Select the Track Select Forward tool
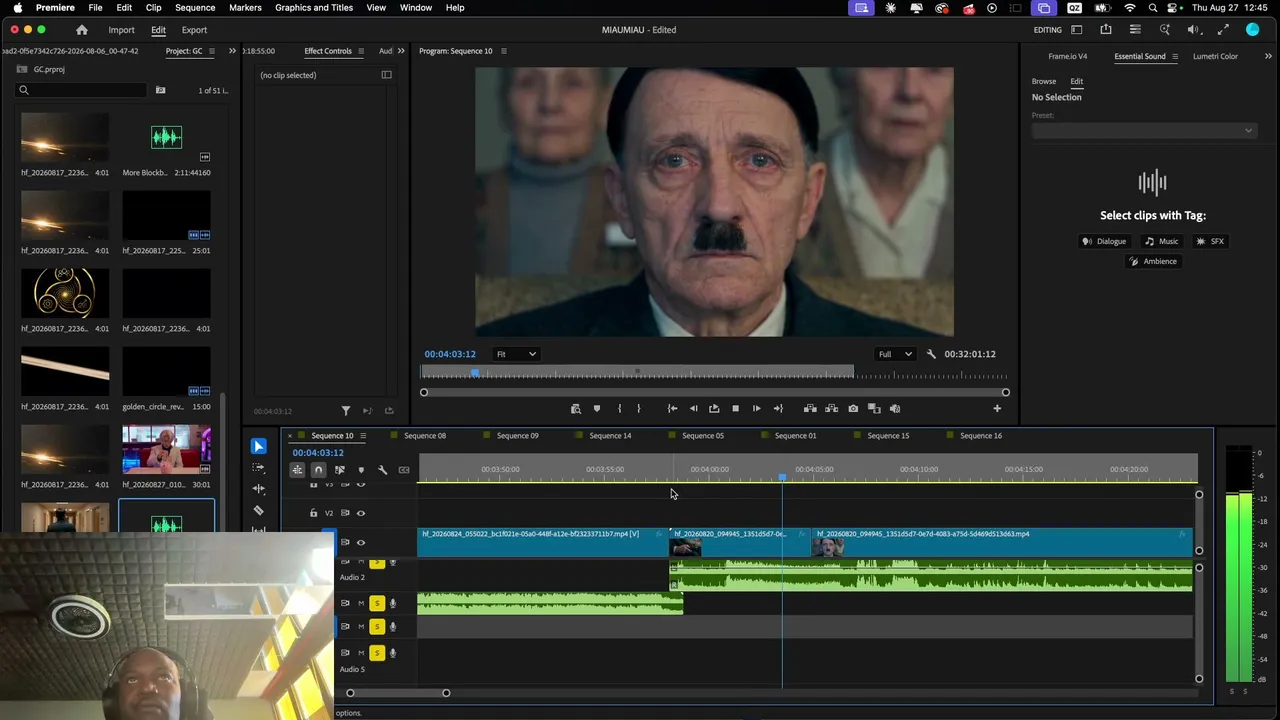Image resolution: width=1280 pixels, height=720 pixels. pyautogui.click(x=259, y=467)
